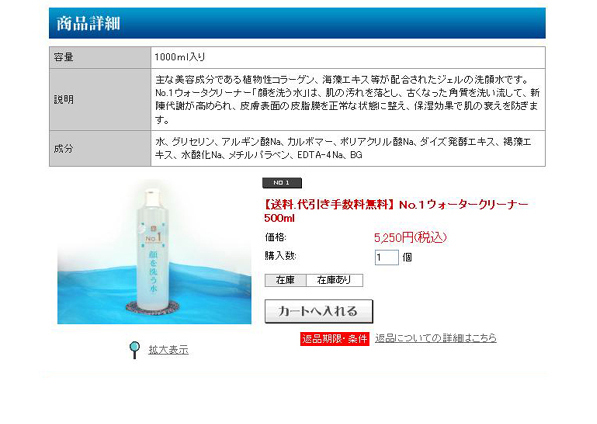Image resolution: width=597 pixels, height=424 pixels.
Task: Click the product description paragraph cell
Action: click(348, 100)
